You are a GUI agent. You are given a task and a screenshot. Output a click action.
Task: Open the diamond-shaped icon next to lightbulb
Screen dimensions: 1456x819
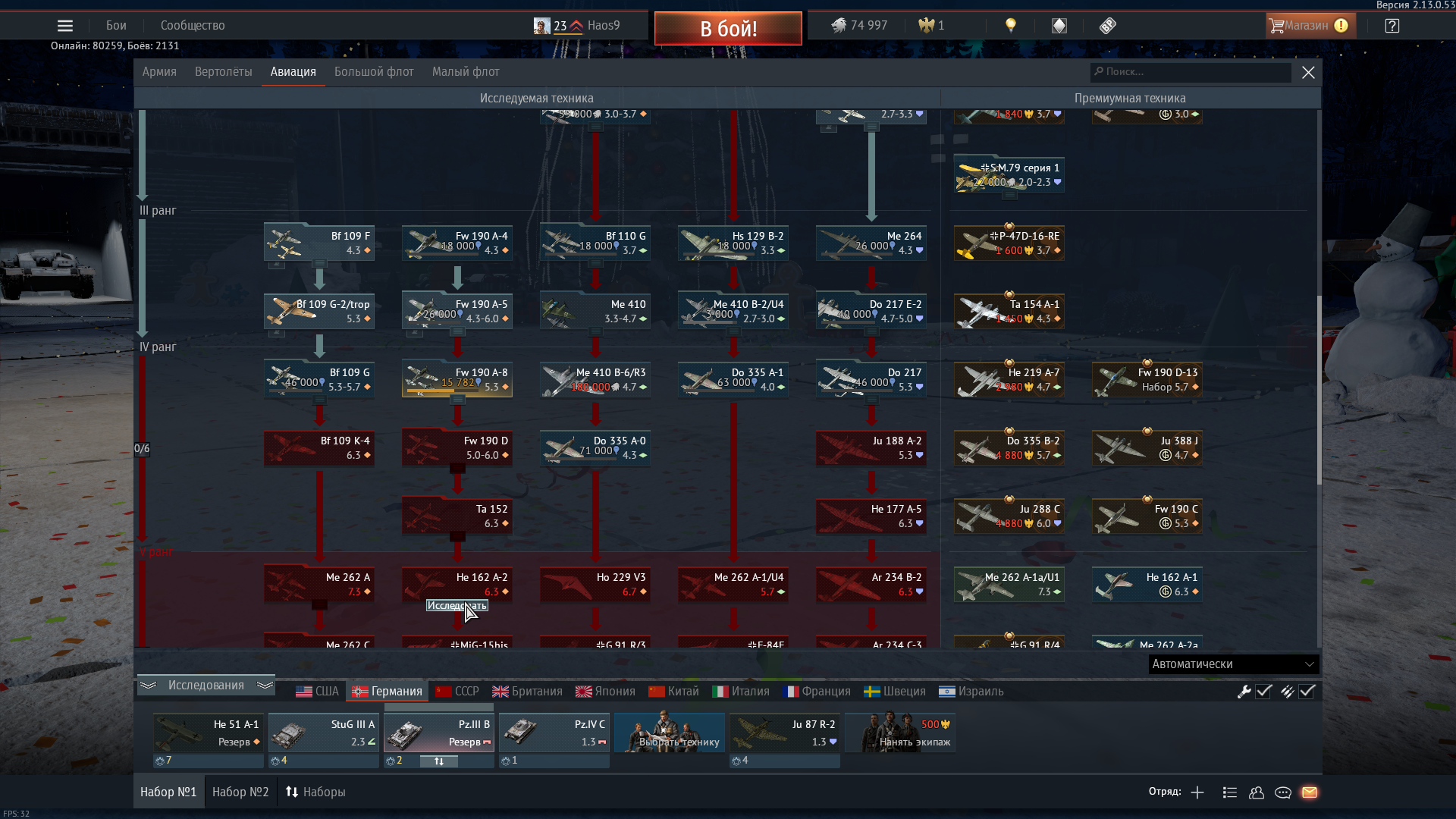tap(1059, 26)
